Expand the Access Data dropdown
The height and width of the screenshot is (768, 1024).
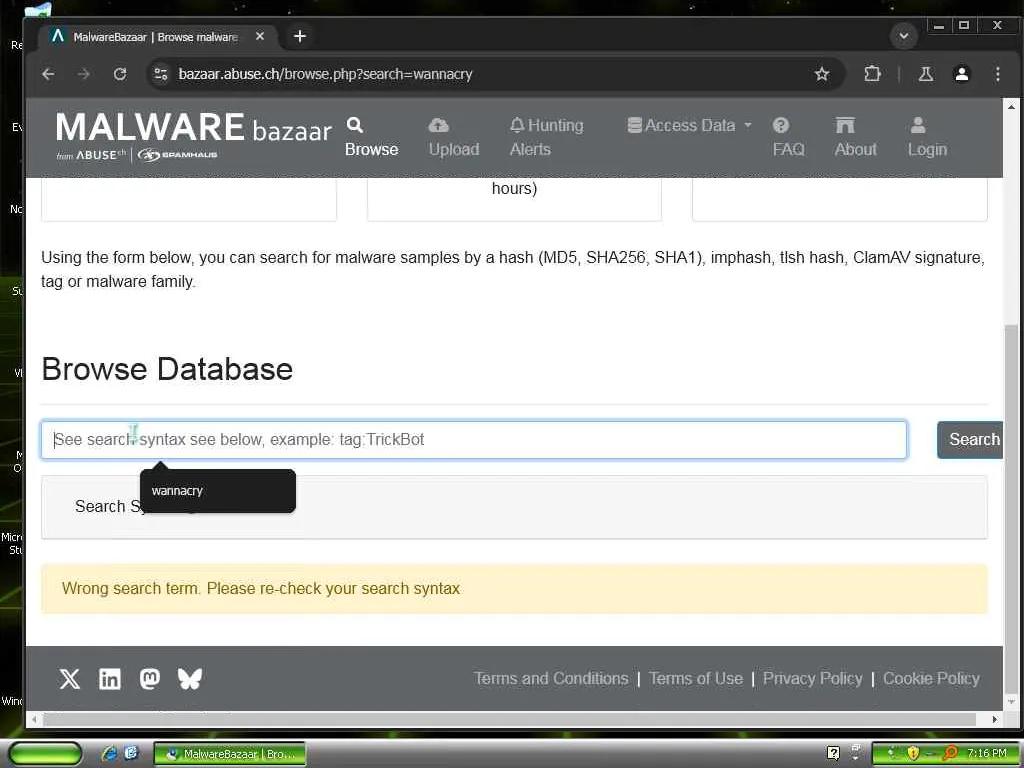click(690, 125)
